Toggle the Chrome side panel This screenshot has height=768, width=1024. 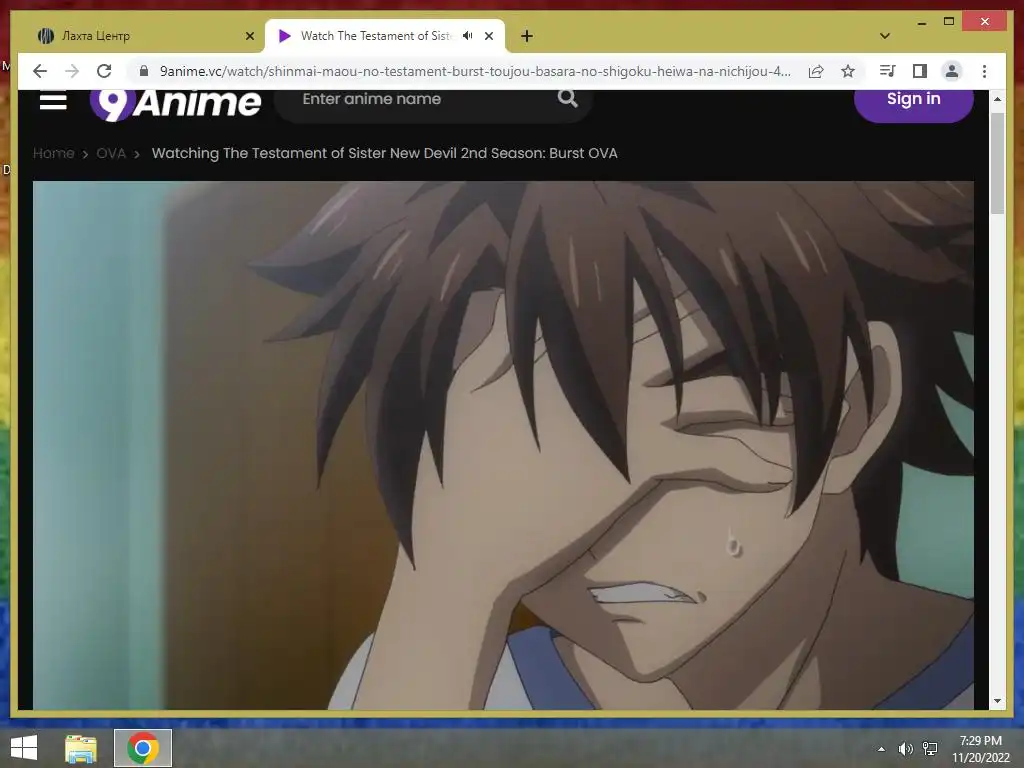(920, 71)
